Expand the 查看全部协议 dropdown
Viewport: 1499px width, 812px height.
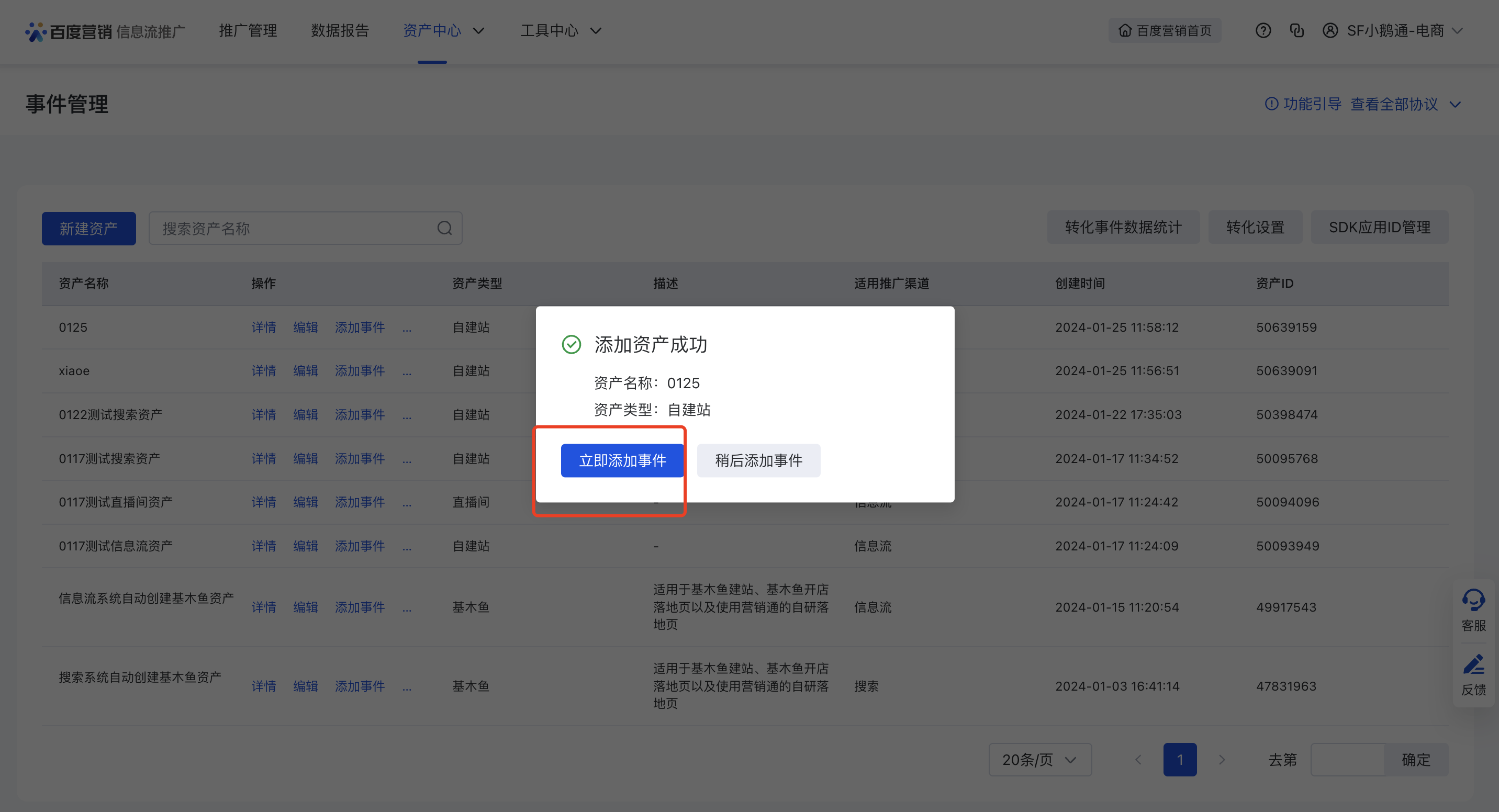point(1456,105)
